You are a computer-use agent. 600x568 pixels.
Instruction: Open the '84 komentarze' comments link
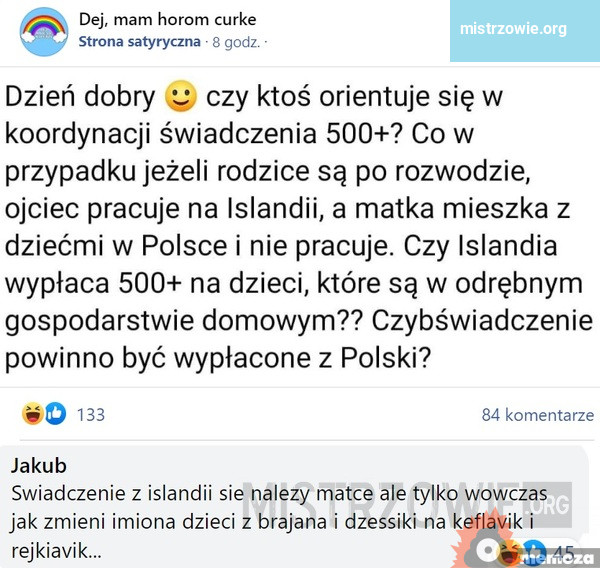[537, 414]
